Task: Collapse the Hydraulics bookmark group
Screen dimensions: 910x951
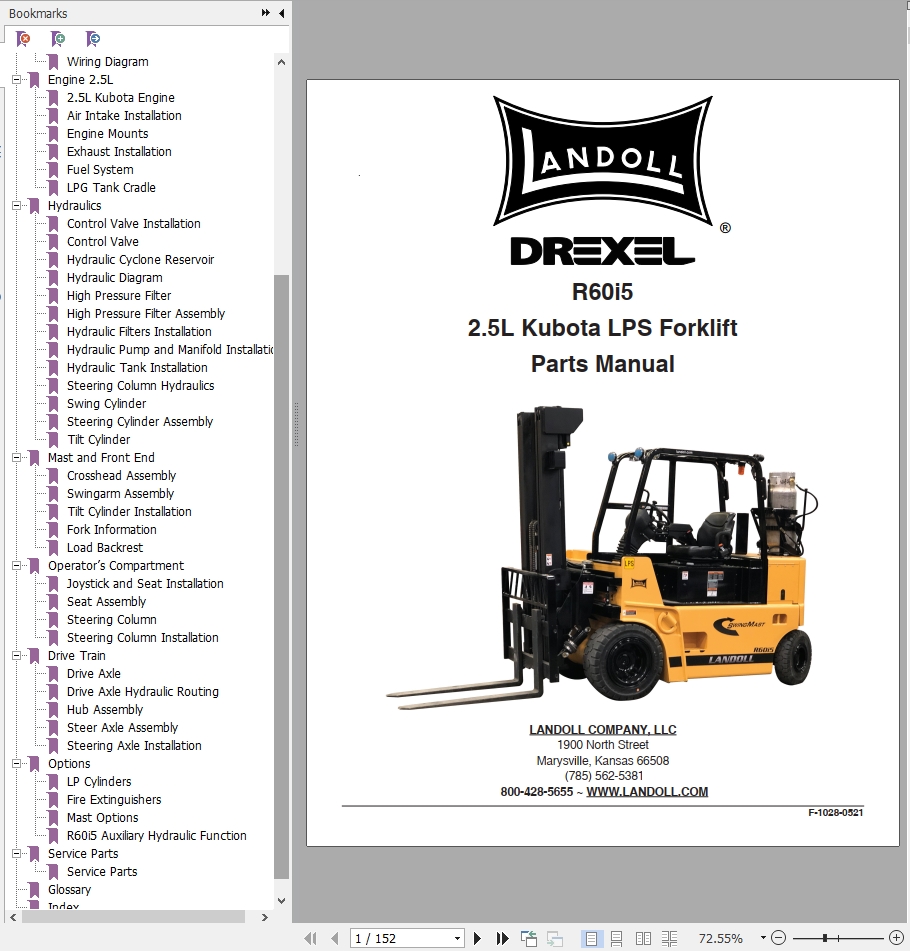Action: pyautogui.click(x=16, y=206)
